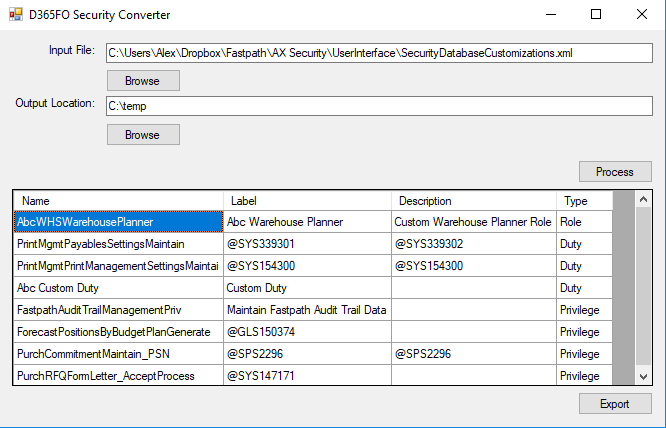Click the grid vertical scrollbar thumb
The image size is (666, 428).
tap(643, 285)
